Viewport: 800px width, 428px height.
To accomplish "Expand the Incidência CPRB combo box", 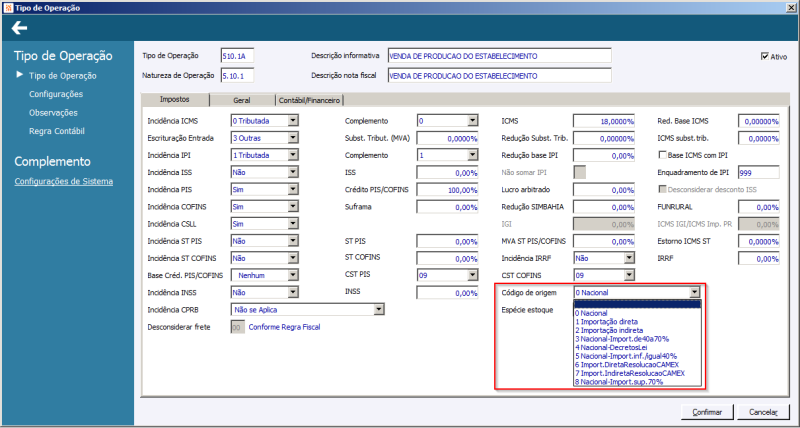I will pyautogui.click(x=378, y=310).
